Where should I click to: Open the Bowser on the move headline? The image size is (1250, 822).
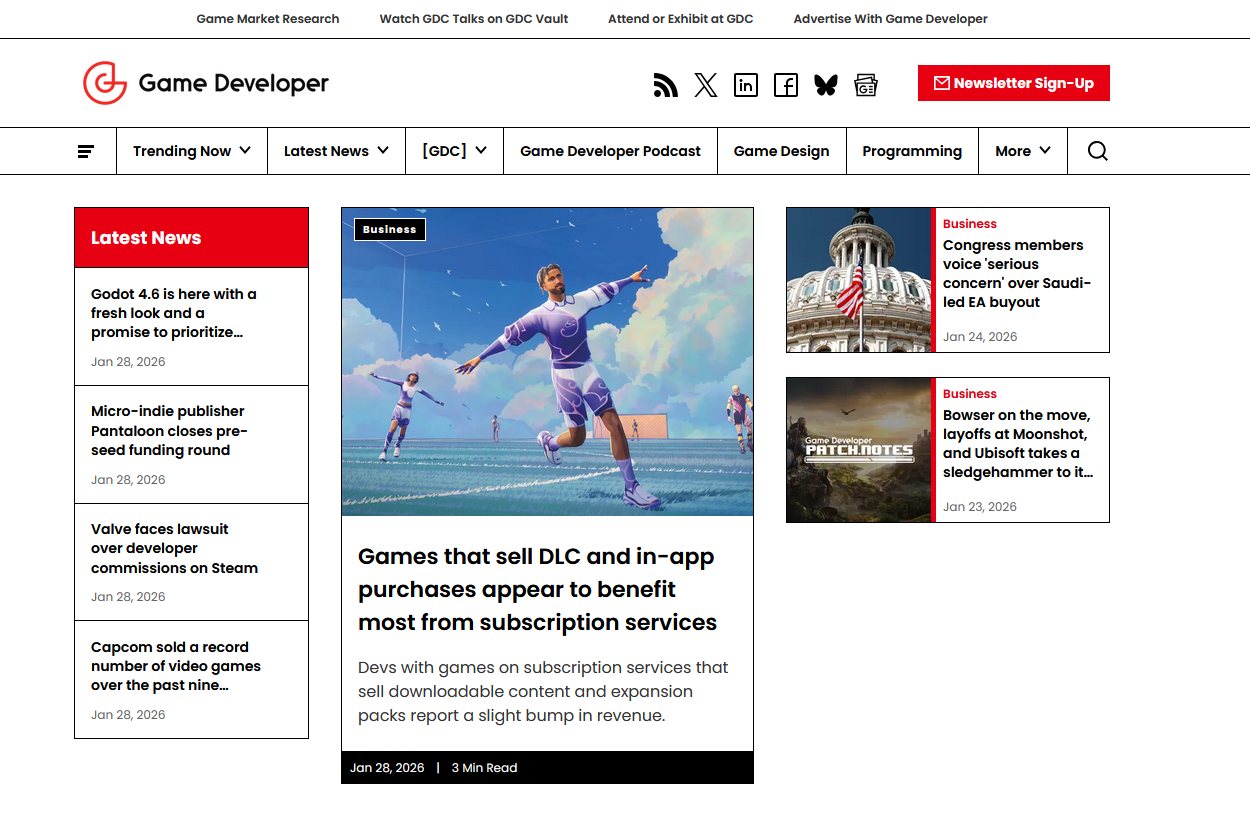point(1018,443)
